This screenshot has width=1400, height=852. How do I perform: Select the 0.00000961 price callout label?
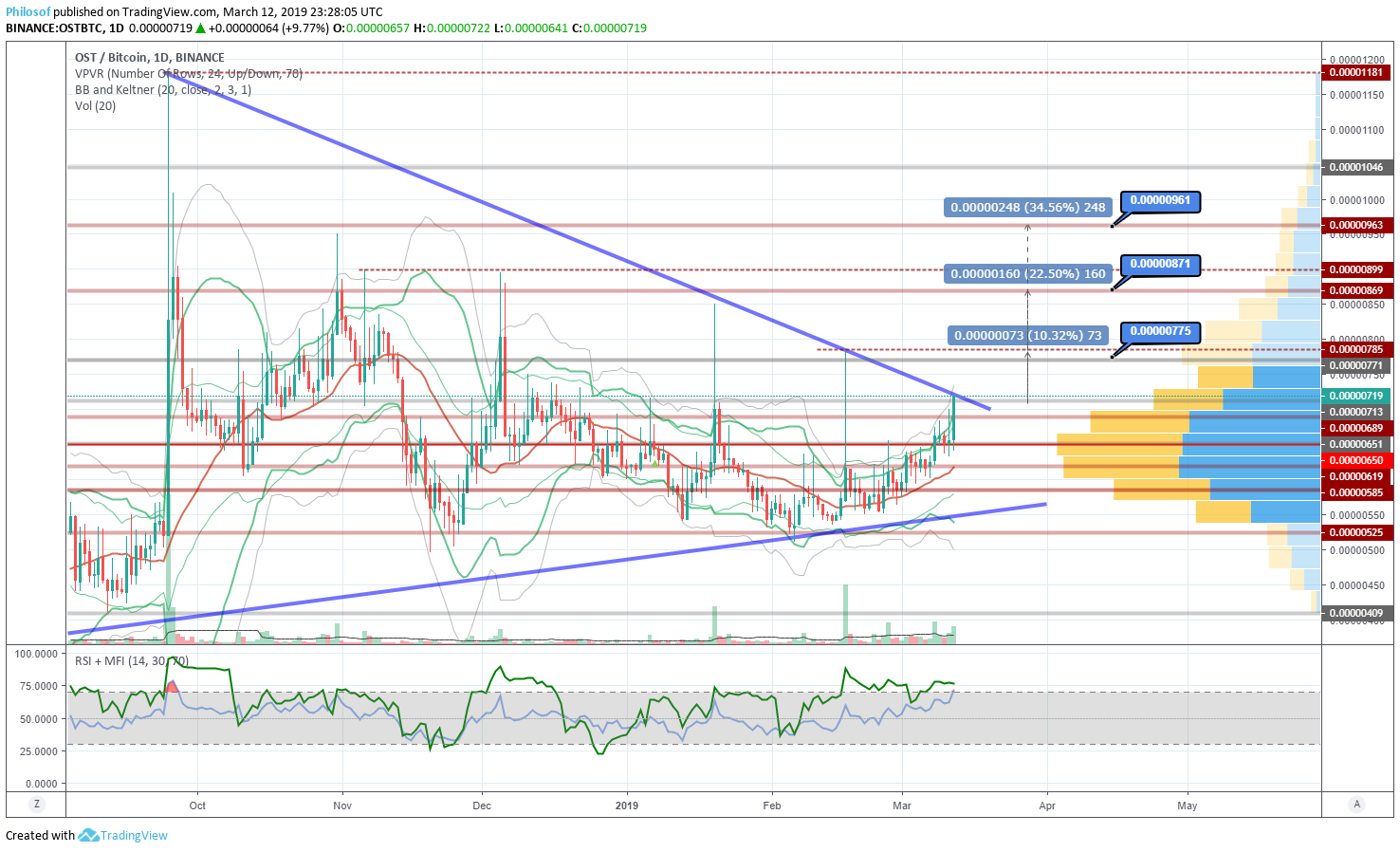tap(1161, 200)
